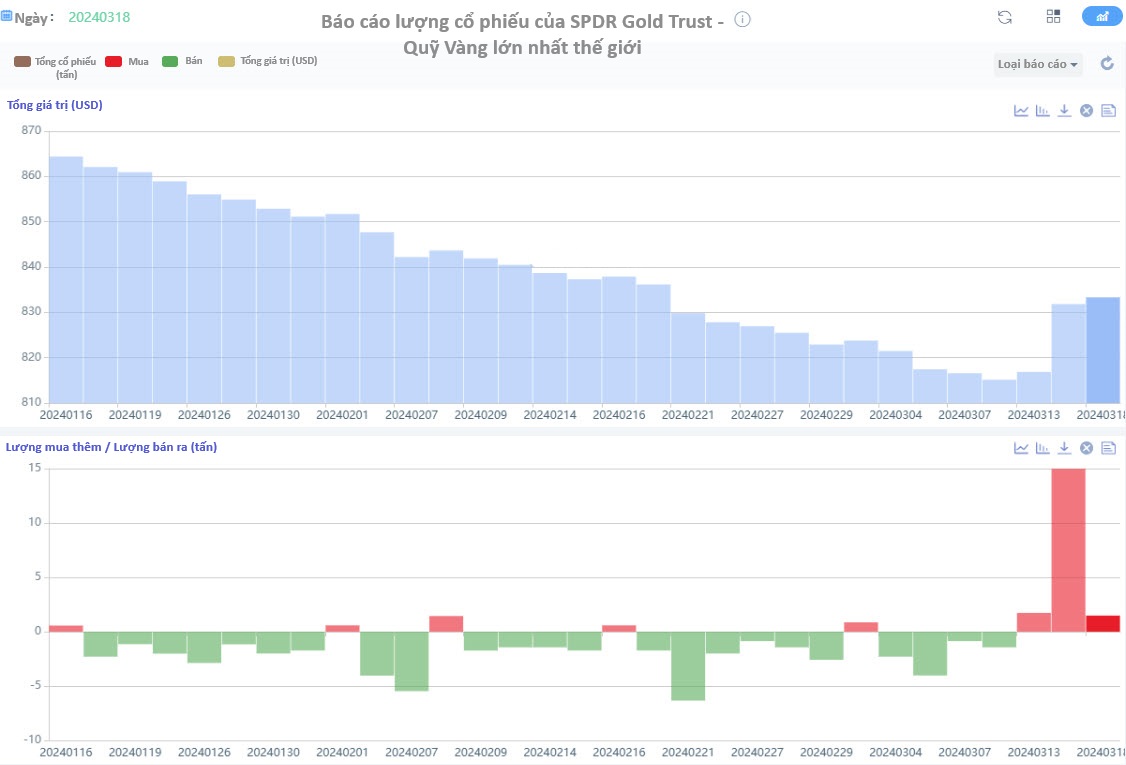This screenshot has width=1126, height=765.
Task: Click the -10 label on the bottom chart axis
Action: click(34, 739)
